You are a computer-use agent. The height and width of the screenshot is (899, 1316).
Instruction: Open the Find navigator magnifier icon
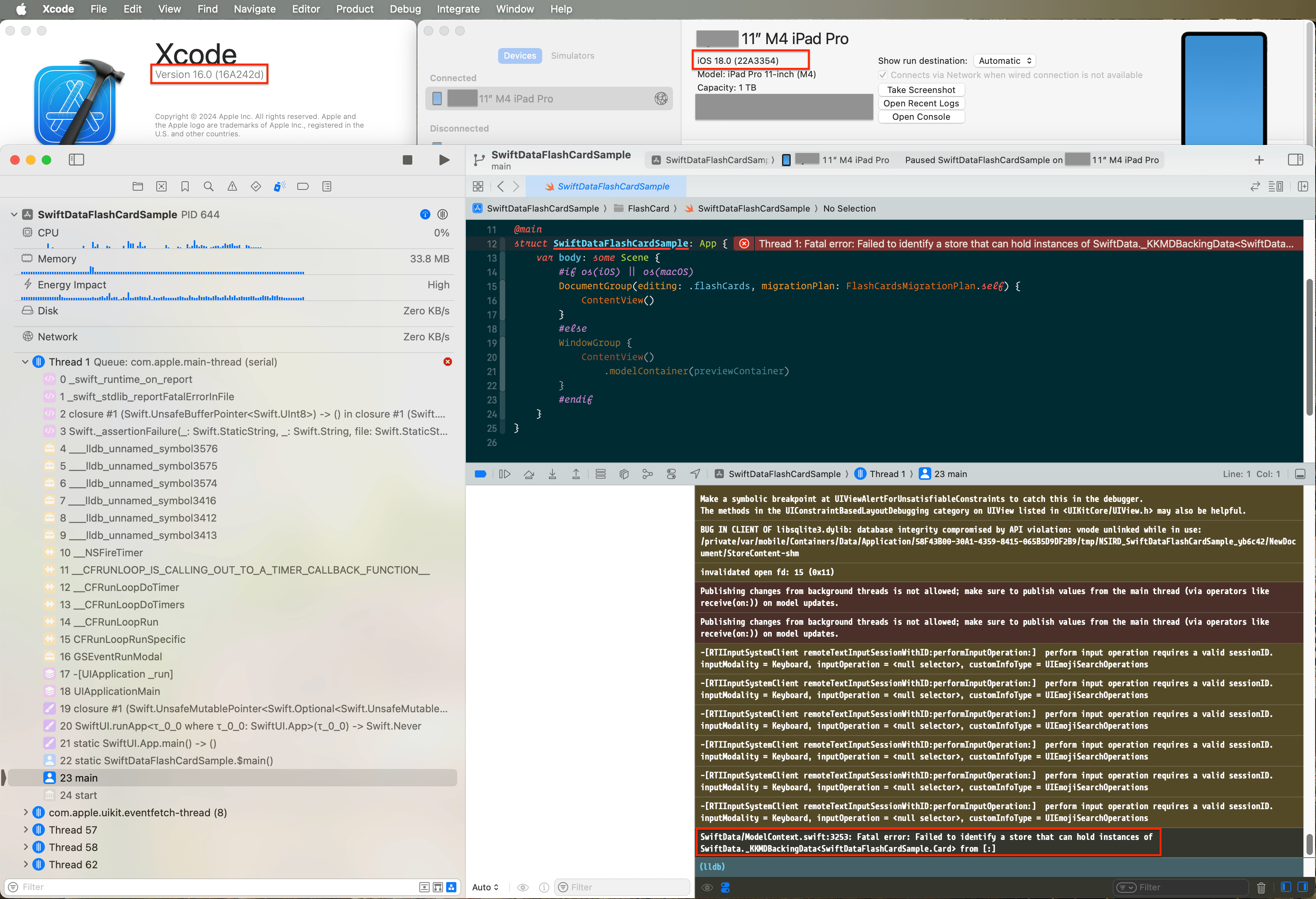(x=208, y=186)
